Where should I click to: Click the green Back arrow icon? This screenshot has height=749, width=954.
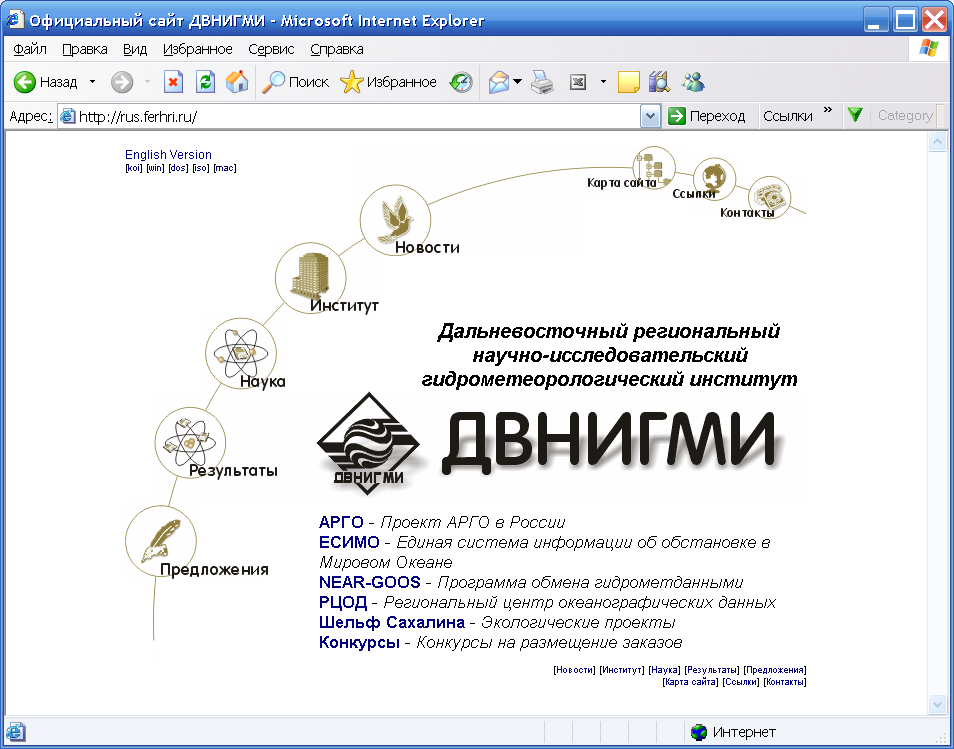[x=24, y=82]
